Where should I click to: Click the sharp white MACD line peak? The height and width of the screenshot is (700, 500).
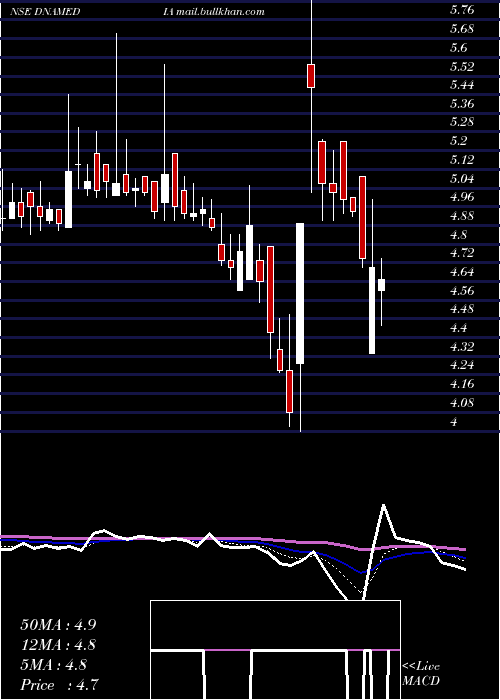[x=383, y=506]
